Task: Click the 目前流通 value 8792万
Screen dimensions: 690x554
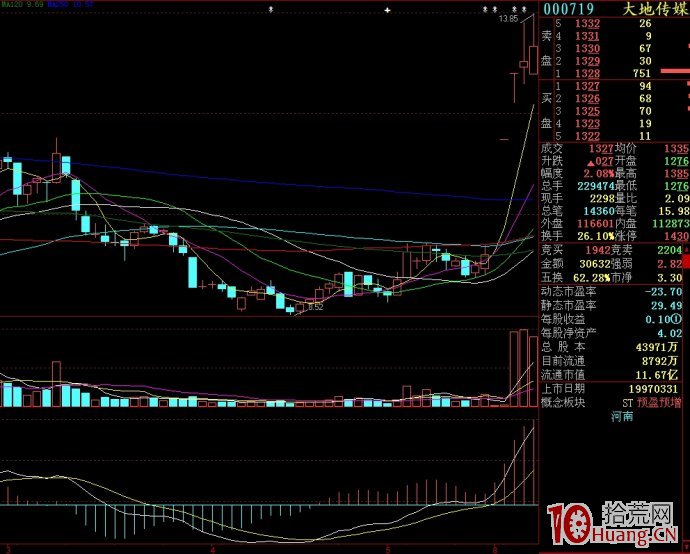Action: (x=660, y=361)
